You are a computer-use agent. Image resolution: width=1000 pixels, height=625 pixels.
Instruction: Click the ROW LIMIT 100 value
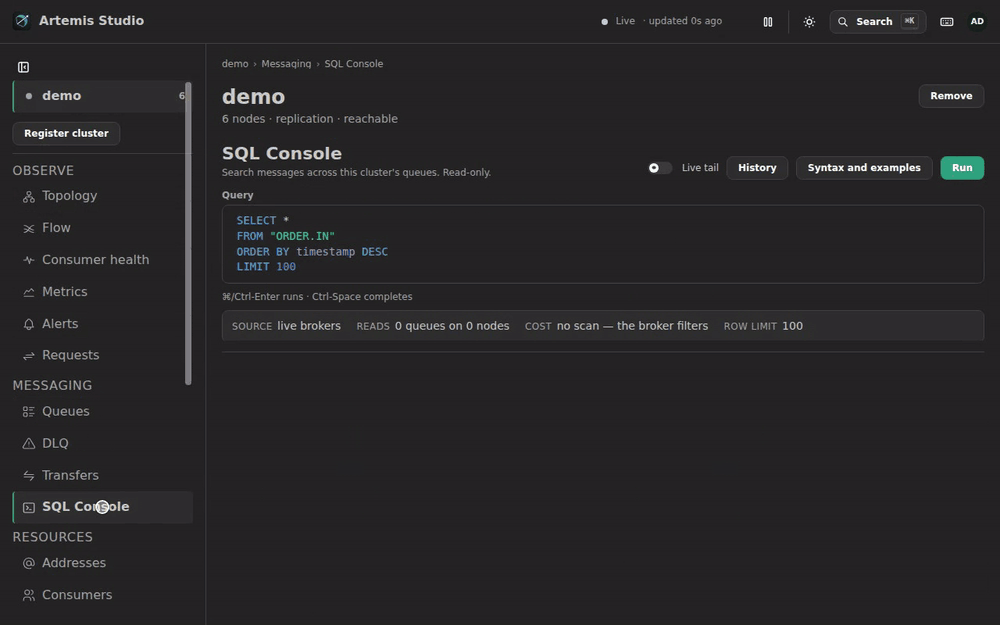coord(792,326)
